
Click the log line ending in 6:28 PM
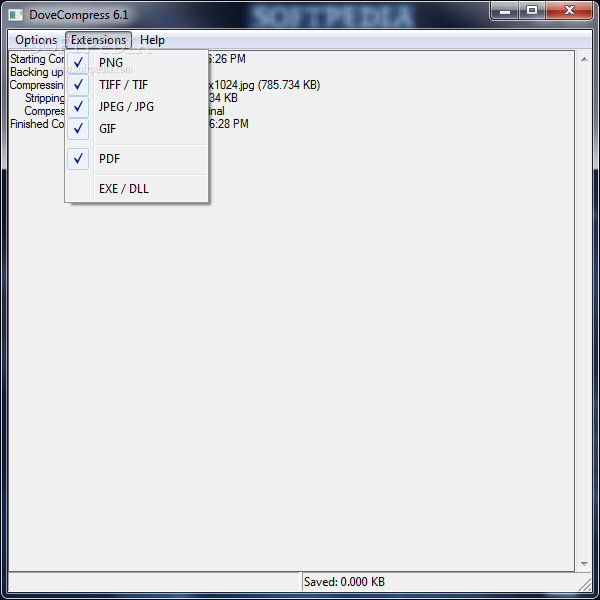[129, 124]
